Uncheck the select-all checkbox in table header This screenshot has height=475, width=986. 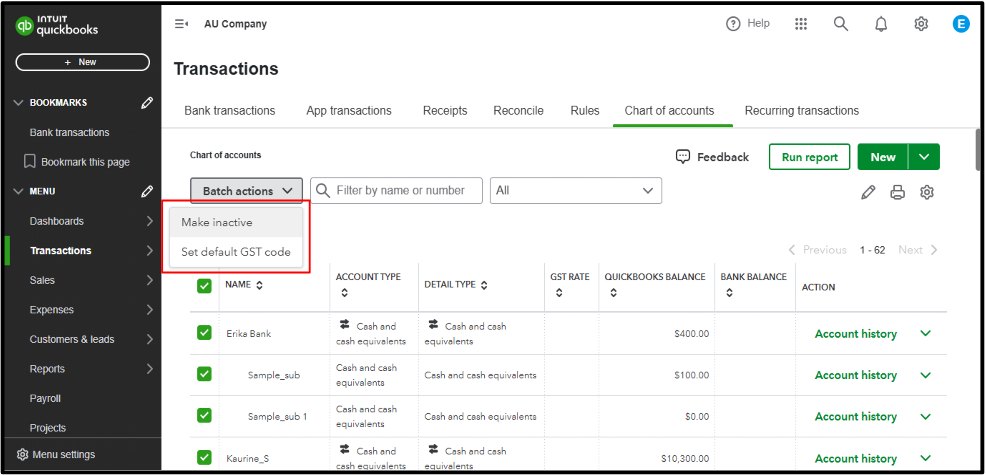coord(204,286)
